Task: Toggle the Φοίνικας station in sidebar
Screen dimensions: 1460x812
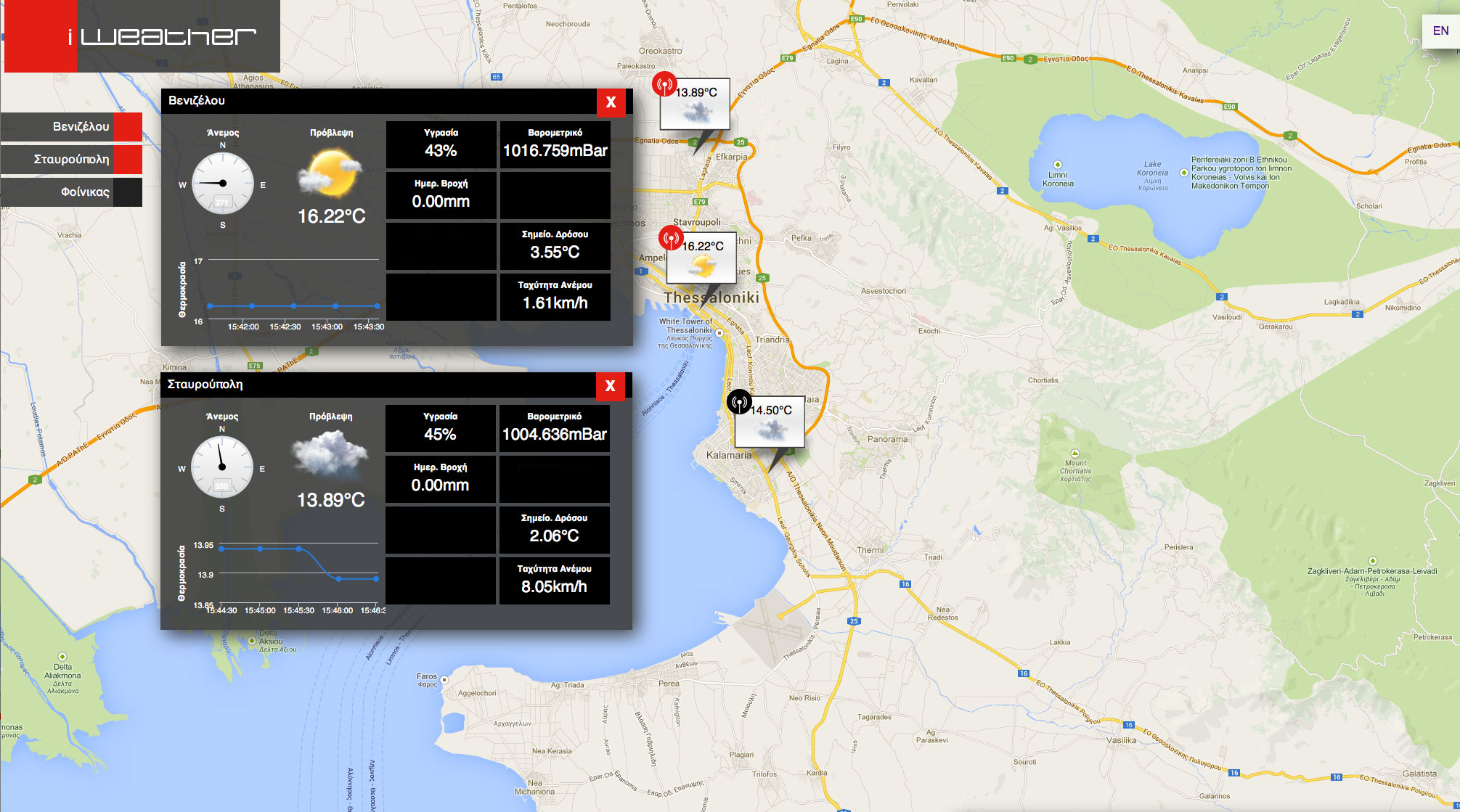Action: click(x=71, y=192)
